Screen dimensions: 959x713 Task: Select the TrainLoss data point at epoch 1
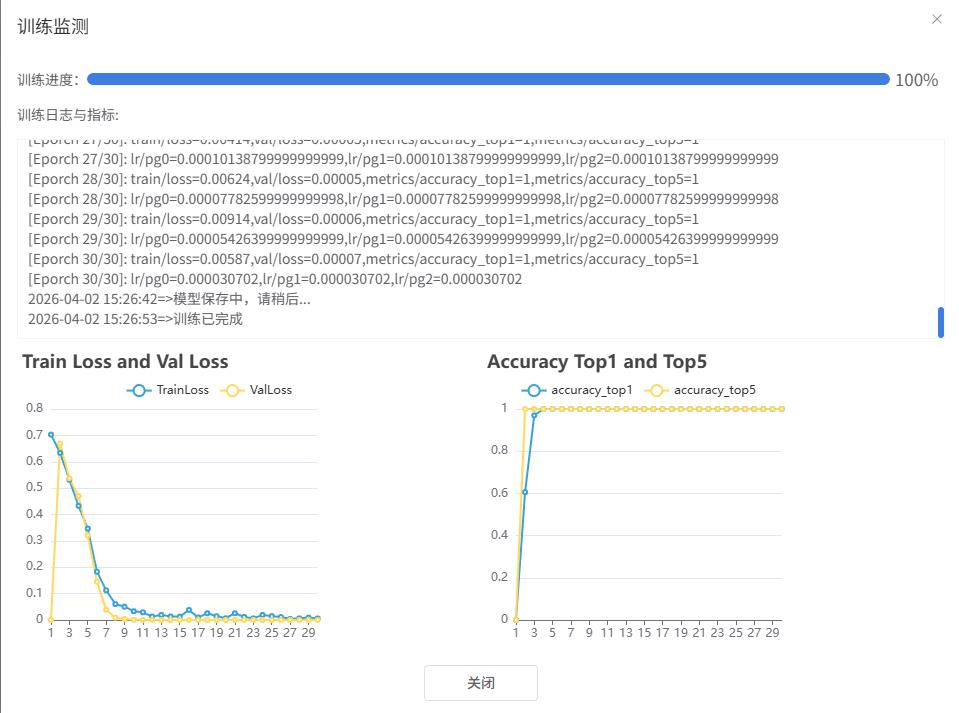[x=51, y=434]
